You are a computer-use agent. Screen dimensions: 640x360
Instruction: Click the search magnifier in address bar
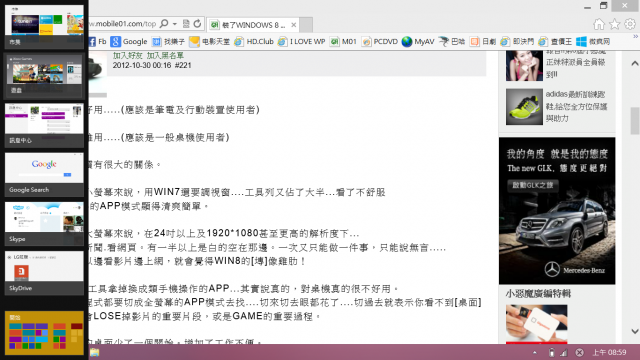click(164, 24)
